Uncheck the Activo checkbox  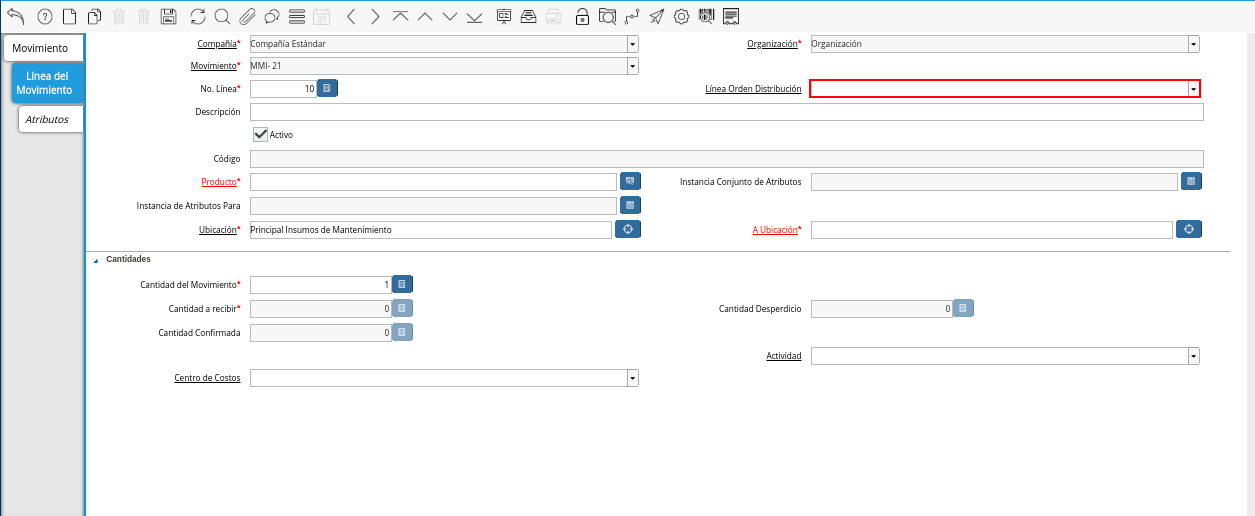pos(261,134)
